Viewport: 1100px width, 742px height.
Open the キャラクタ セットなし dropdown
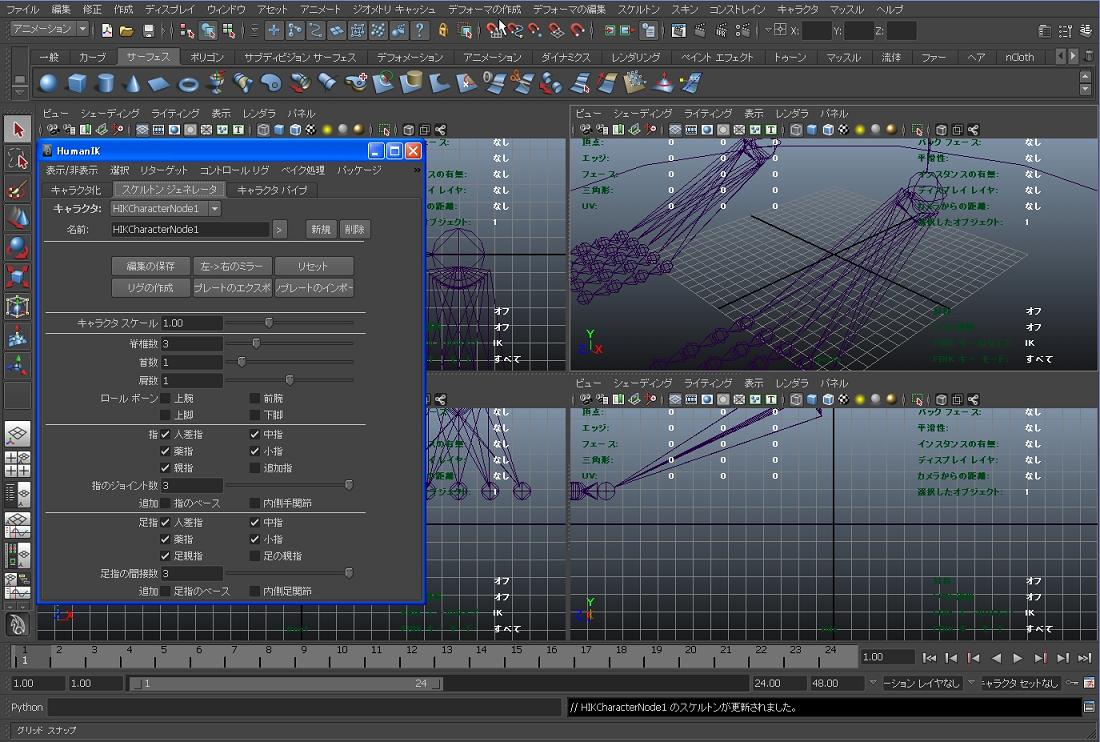(x=1020, y=684)
